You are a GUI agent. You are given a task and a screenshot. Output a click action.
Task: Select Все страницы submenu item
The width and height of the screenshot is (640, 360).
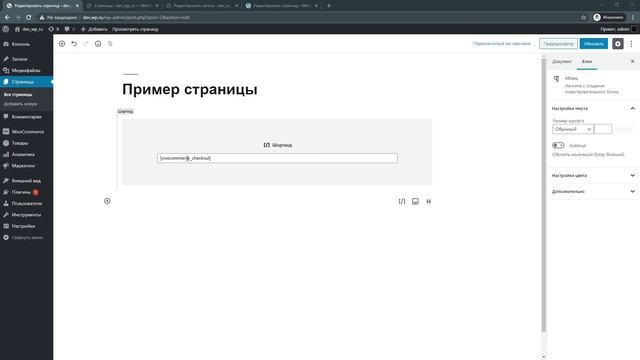18,94
